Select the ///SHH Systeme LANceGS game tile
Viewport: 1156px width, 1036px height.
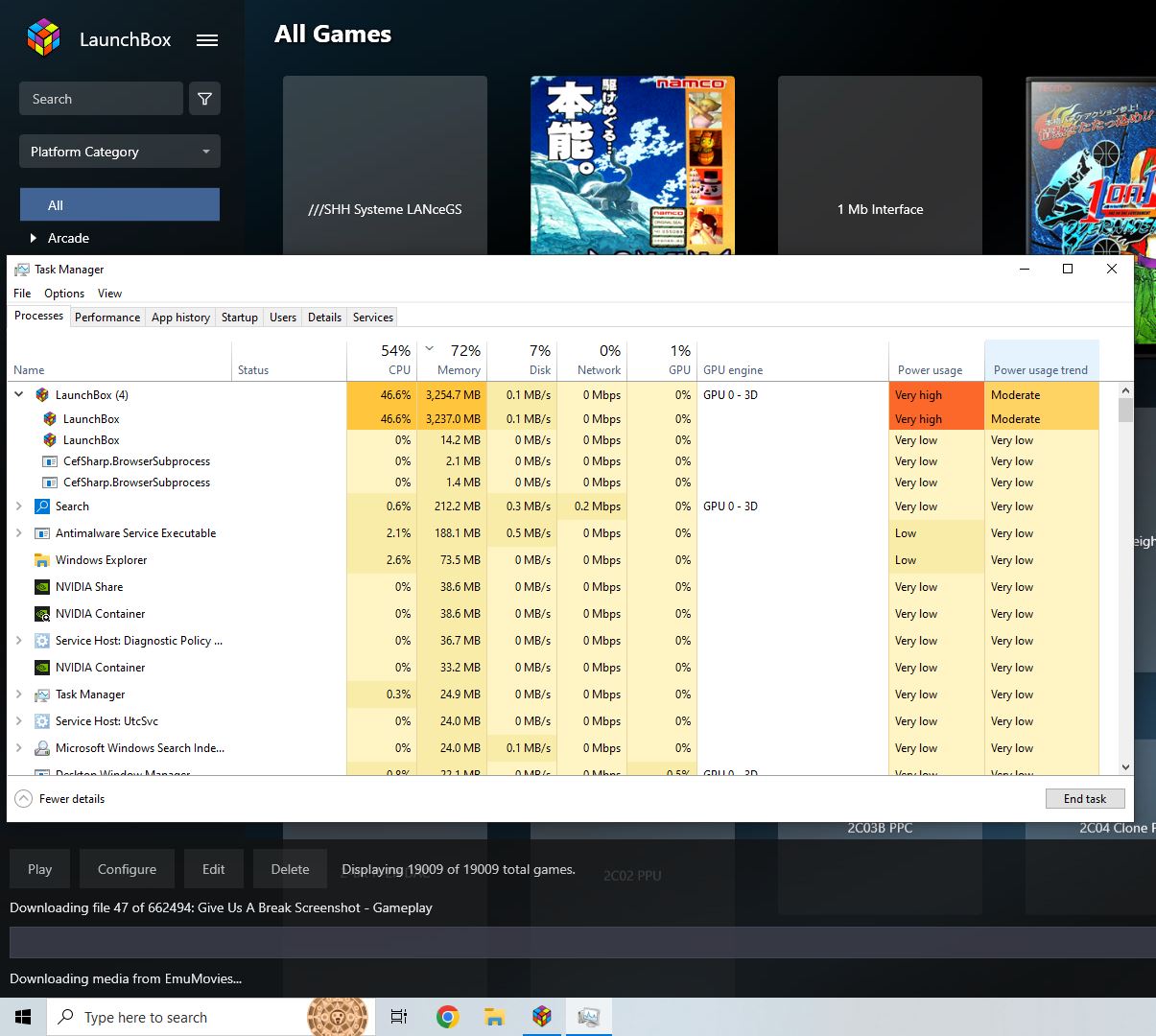[x=385, y=165]
